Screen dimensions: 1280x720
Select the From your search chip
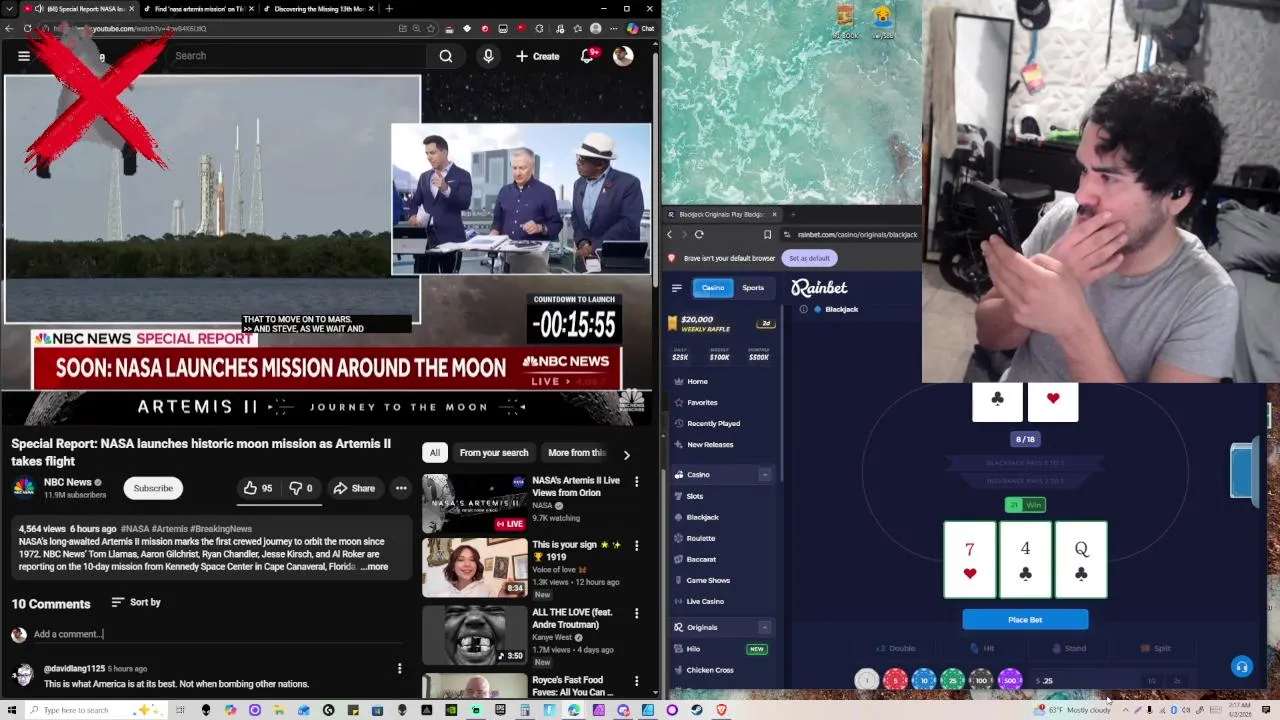494,453
